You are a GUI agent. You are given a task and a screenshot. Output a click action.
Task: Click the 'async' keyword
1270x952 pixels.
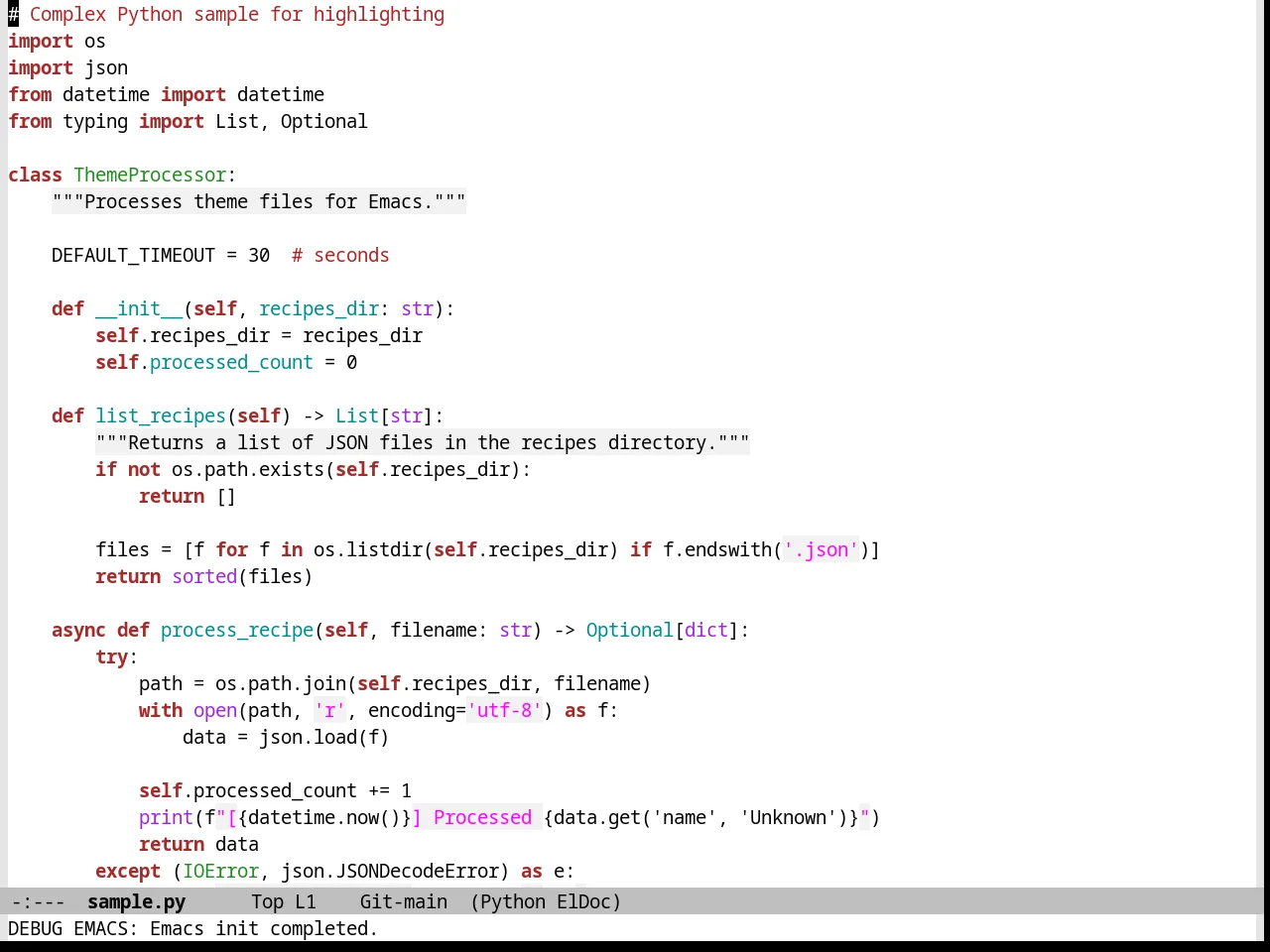coord(78,630)
